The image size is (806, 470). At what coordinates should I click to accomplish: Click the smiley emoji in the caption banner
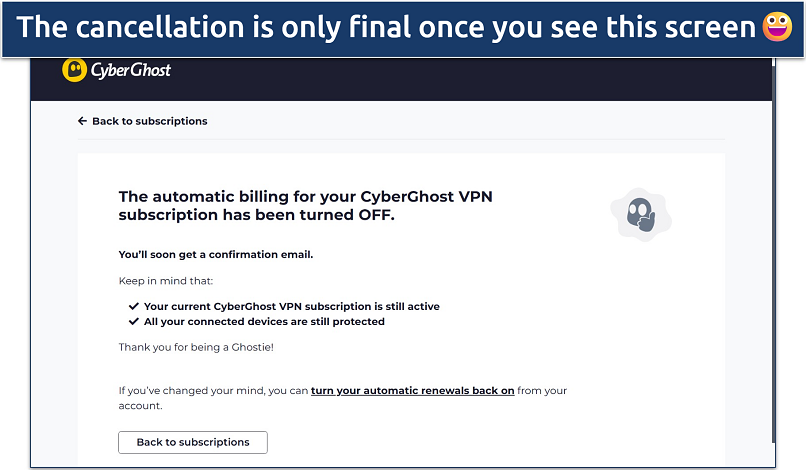tap(776, 27)
